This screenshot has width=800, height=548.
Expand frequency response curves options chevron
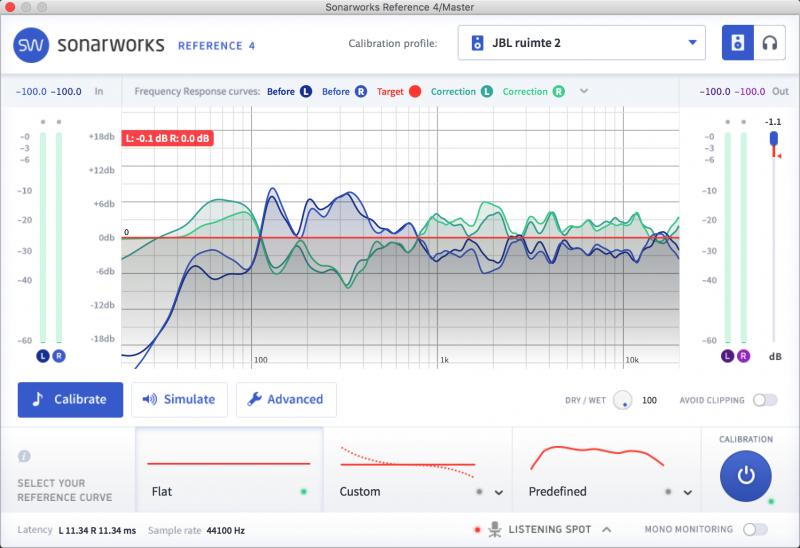coord(584,91)
